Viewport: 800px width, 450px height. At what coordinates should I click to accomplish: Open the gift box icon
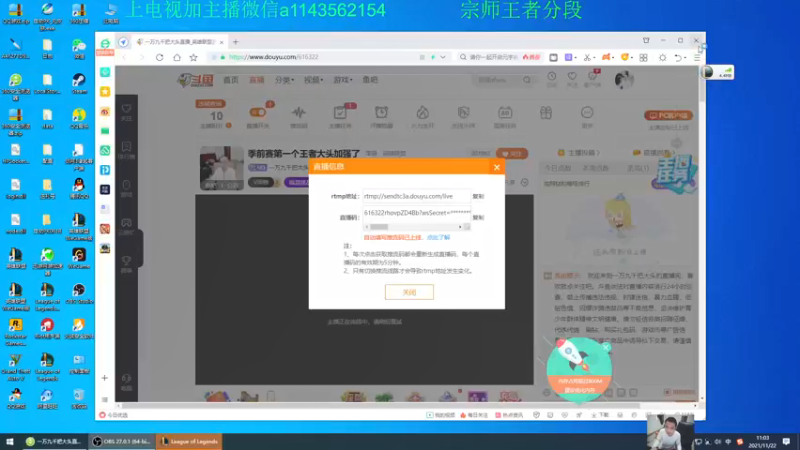tap(546, 113)
